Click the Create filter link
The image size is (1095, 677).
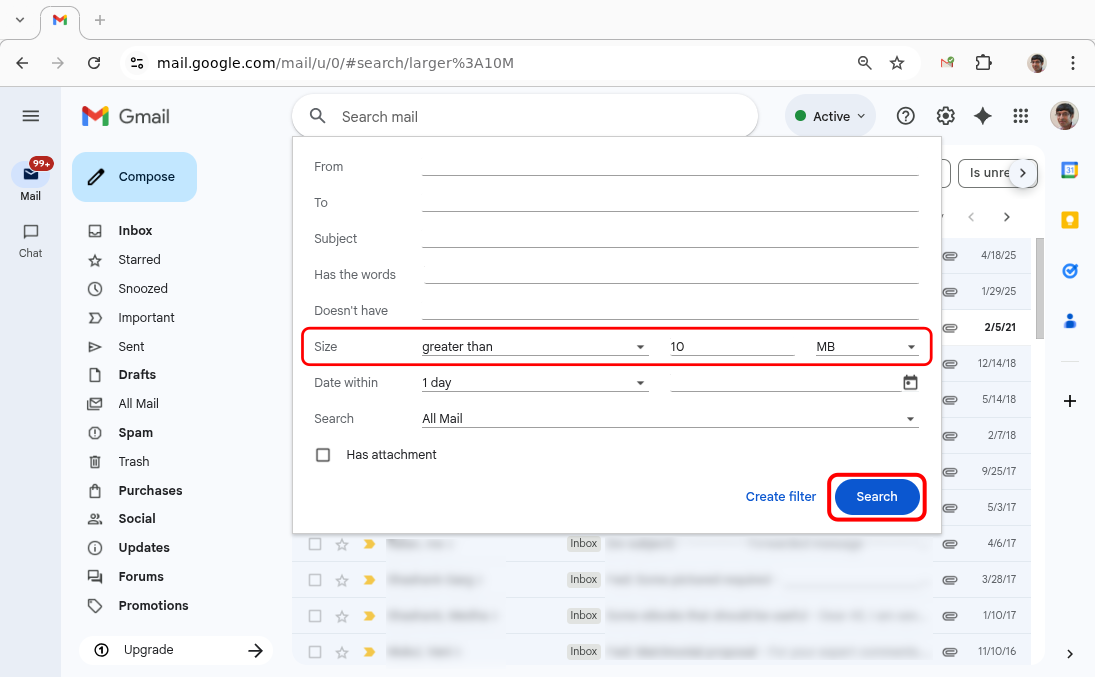(x=780, y=496)
